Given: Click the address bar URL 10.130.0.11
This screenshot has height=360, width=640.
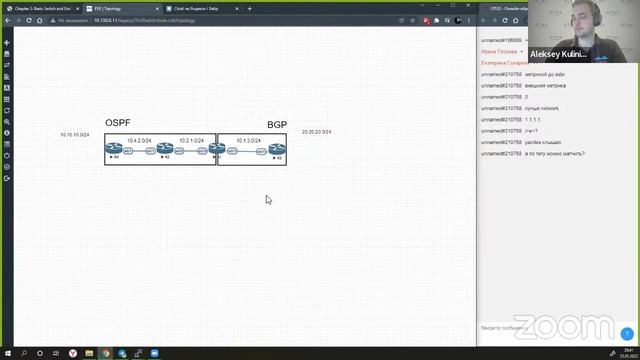Looking at the screenshot, I should coord(144,20).
